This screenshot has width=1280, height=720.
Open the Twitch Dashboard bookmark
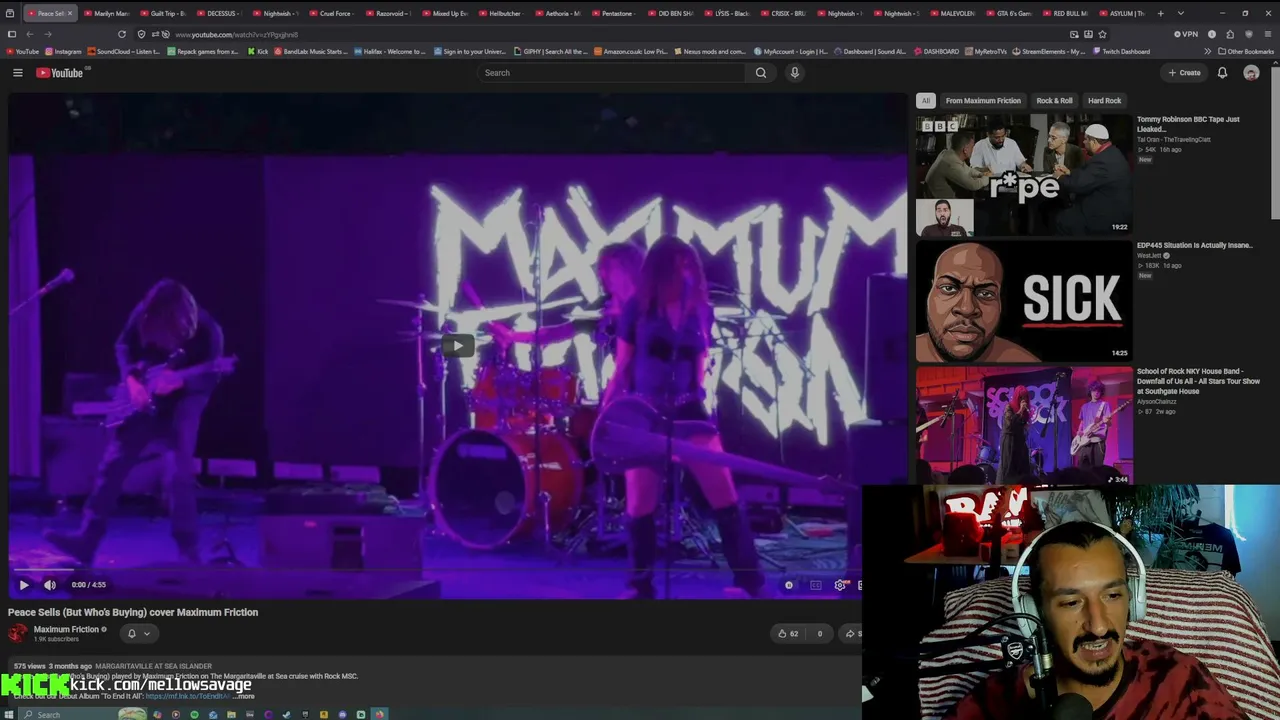point(1121,51)
